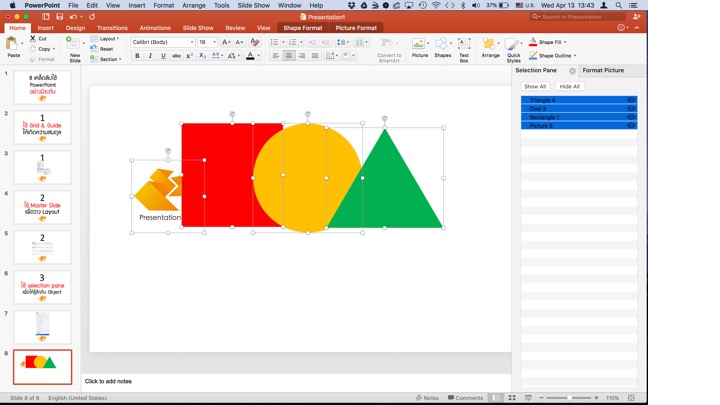Toggle visibility of Triangle 4
720x405 pixels.
pos(631,100)
